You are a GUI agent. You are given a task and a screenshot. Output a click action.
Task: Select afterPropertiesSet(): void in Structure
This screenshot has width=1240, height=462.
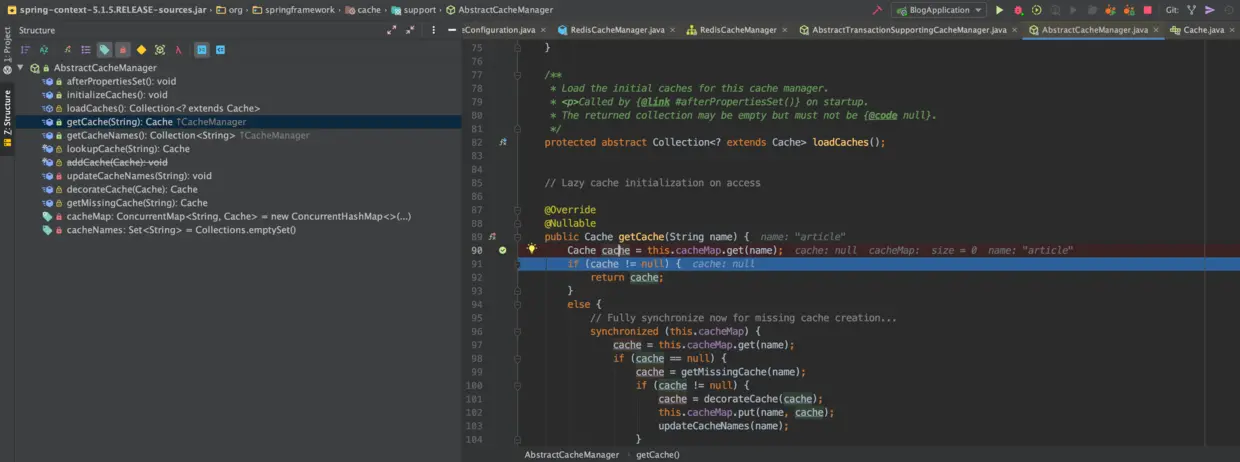[121, 81]
